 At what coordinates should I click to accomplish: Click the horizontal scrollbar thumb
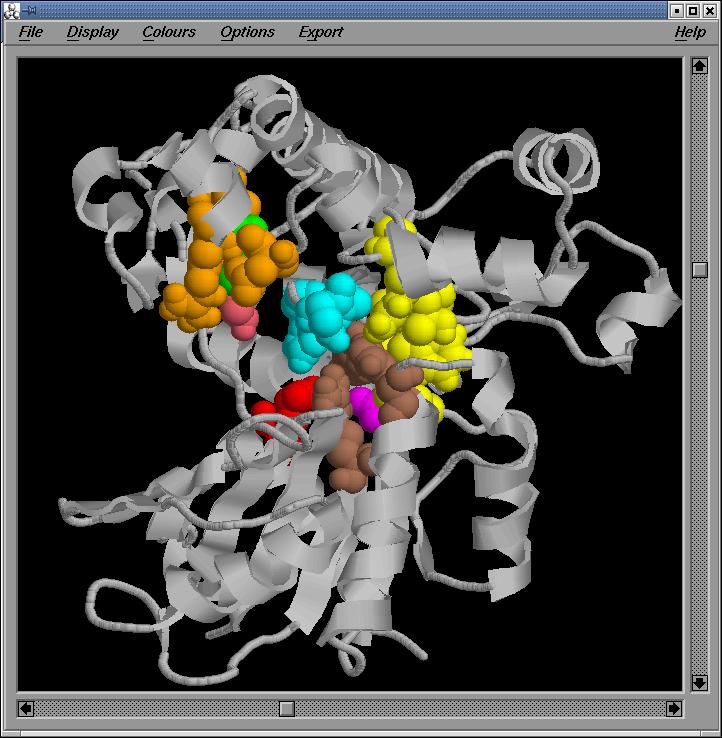[x=287, y=708]
